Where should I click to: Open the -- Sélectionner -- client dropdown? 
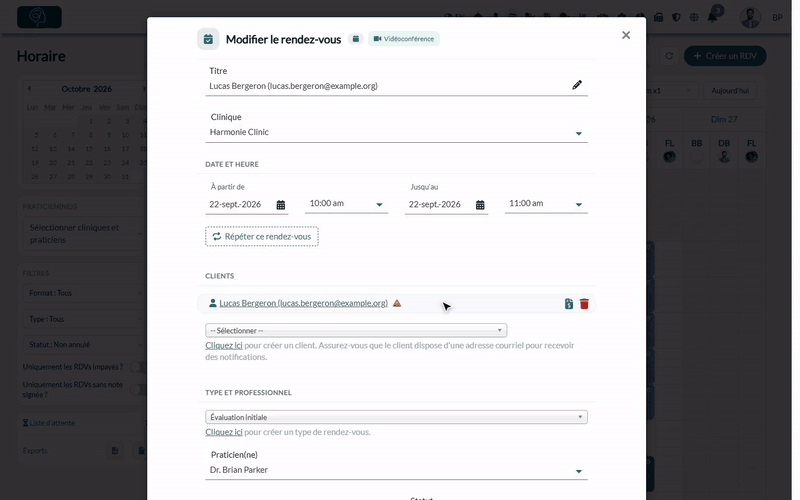[356, 330]
